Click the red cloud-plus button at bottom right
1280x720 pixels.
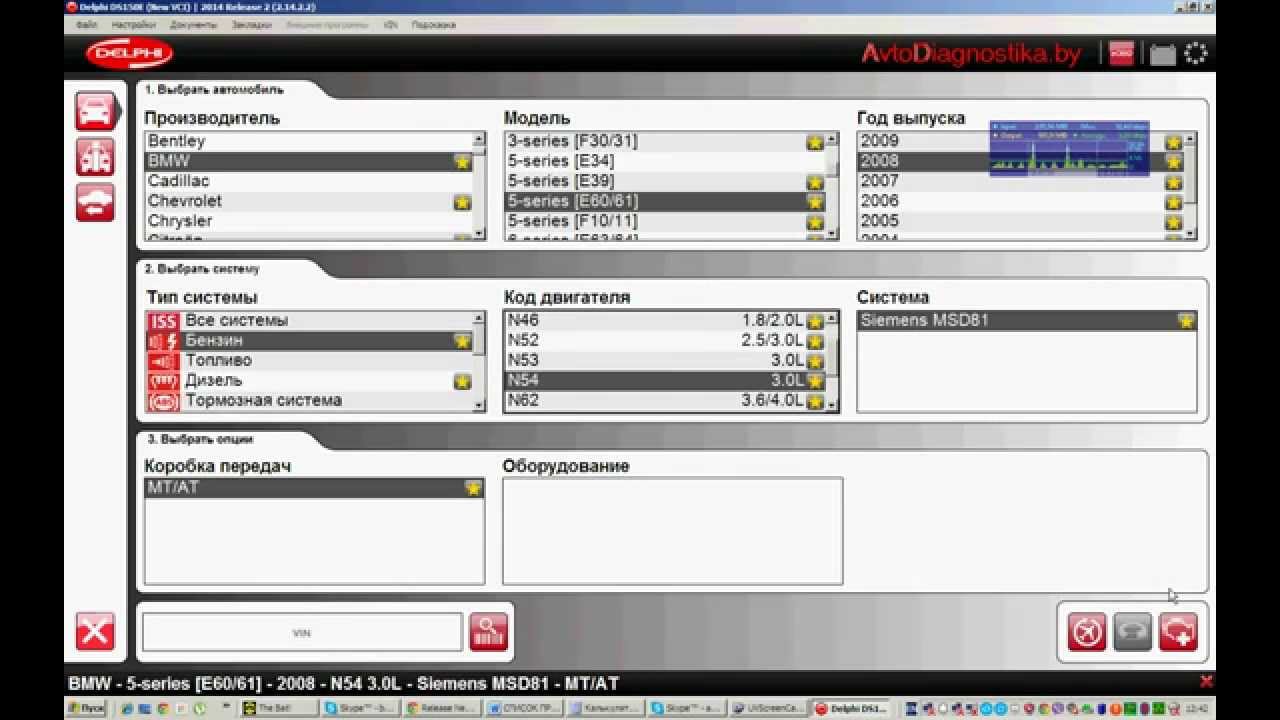point(1178,632)
